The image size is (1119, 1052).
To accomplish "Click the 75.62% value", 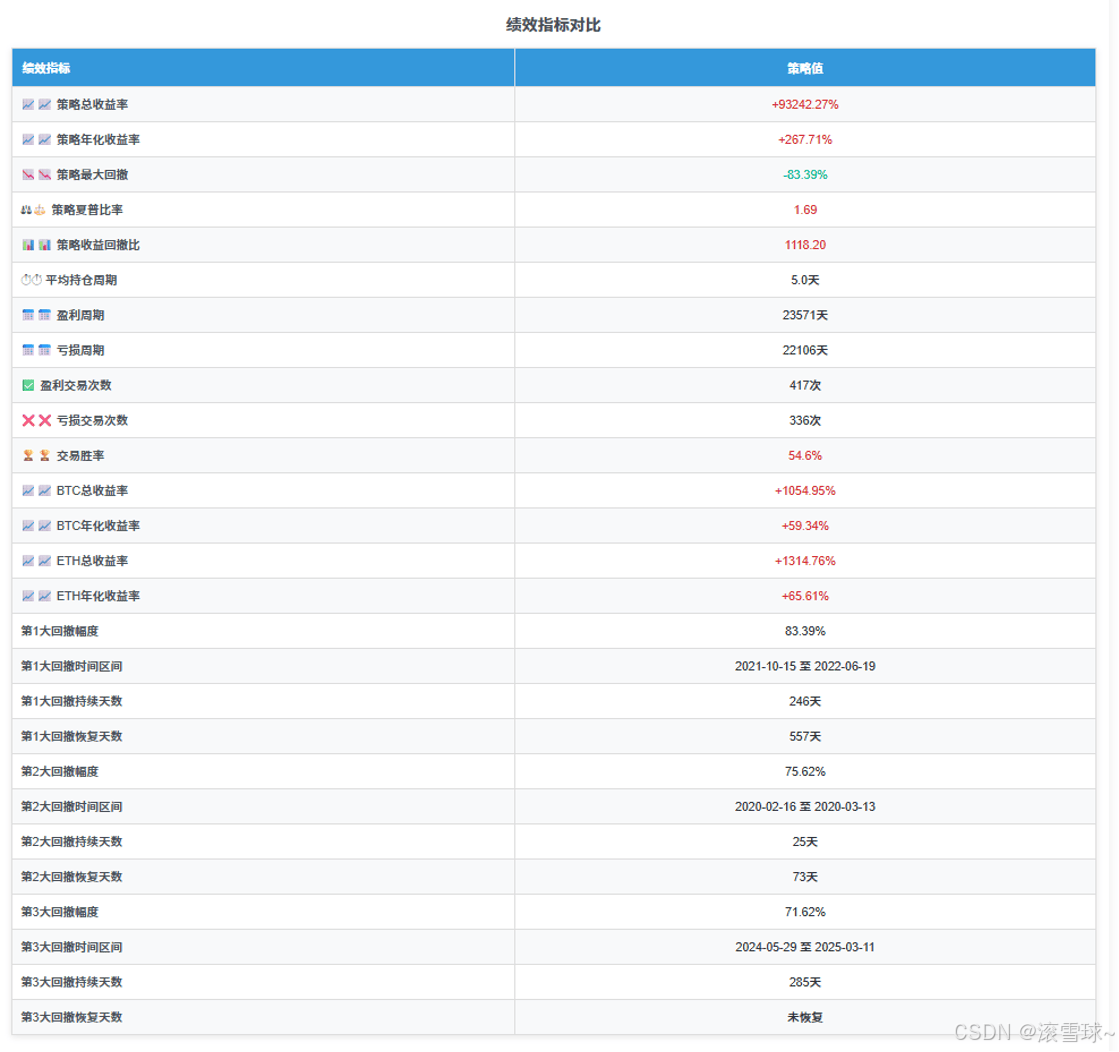I will pos(805,772).
